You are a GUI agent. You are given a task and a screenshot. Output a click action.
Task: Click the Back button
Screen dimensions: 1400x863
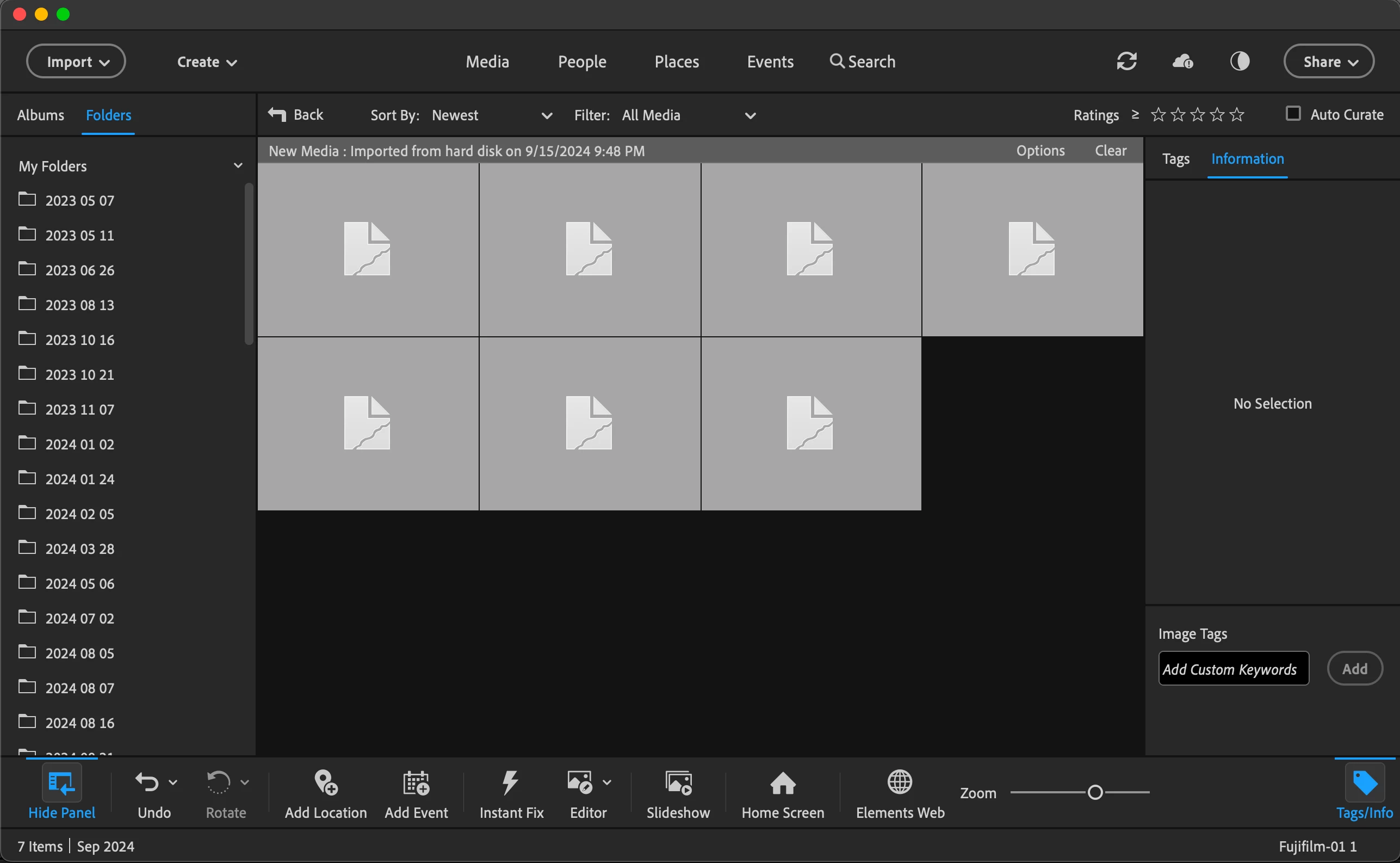click(x=296, y=115)
